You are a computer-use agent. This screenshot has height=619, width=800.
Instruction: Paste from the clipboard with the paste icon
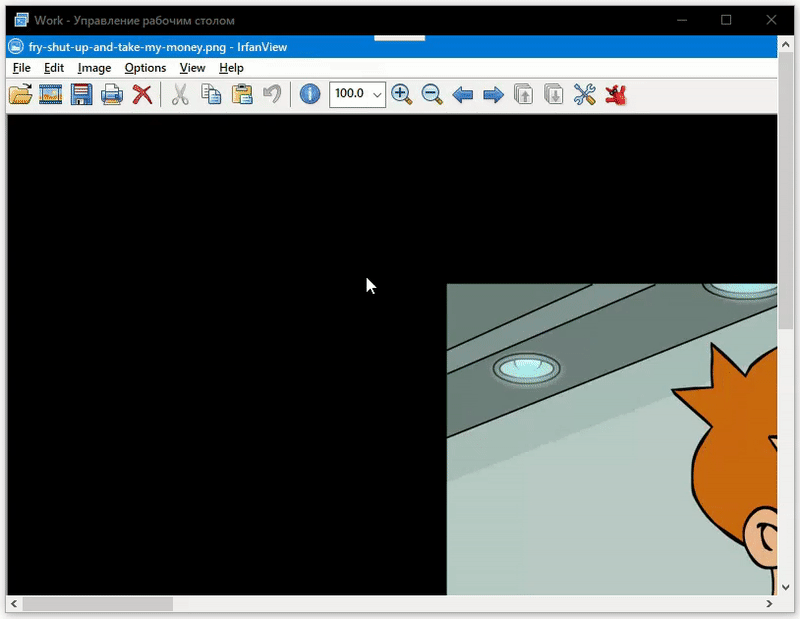pos(242,94)
